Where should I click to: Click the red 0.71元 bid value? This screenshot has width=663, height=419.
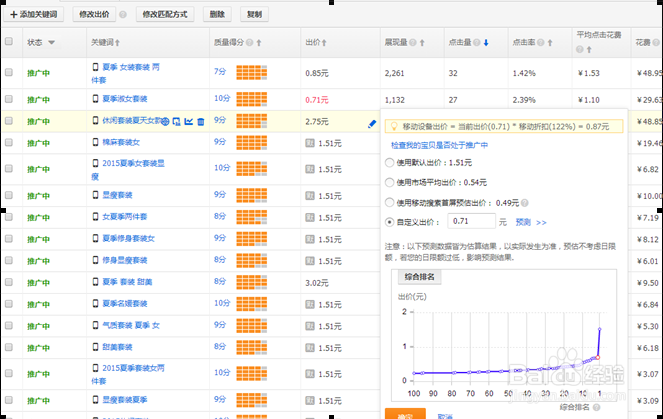pyautogui.click(x=317, y=100)
